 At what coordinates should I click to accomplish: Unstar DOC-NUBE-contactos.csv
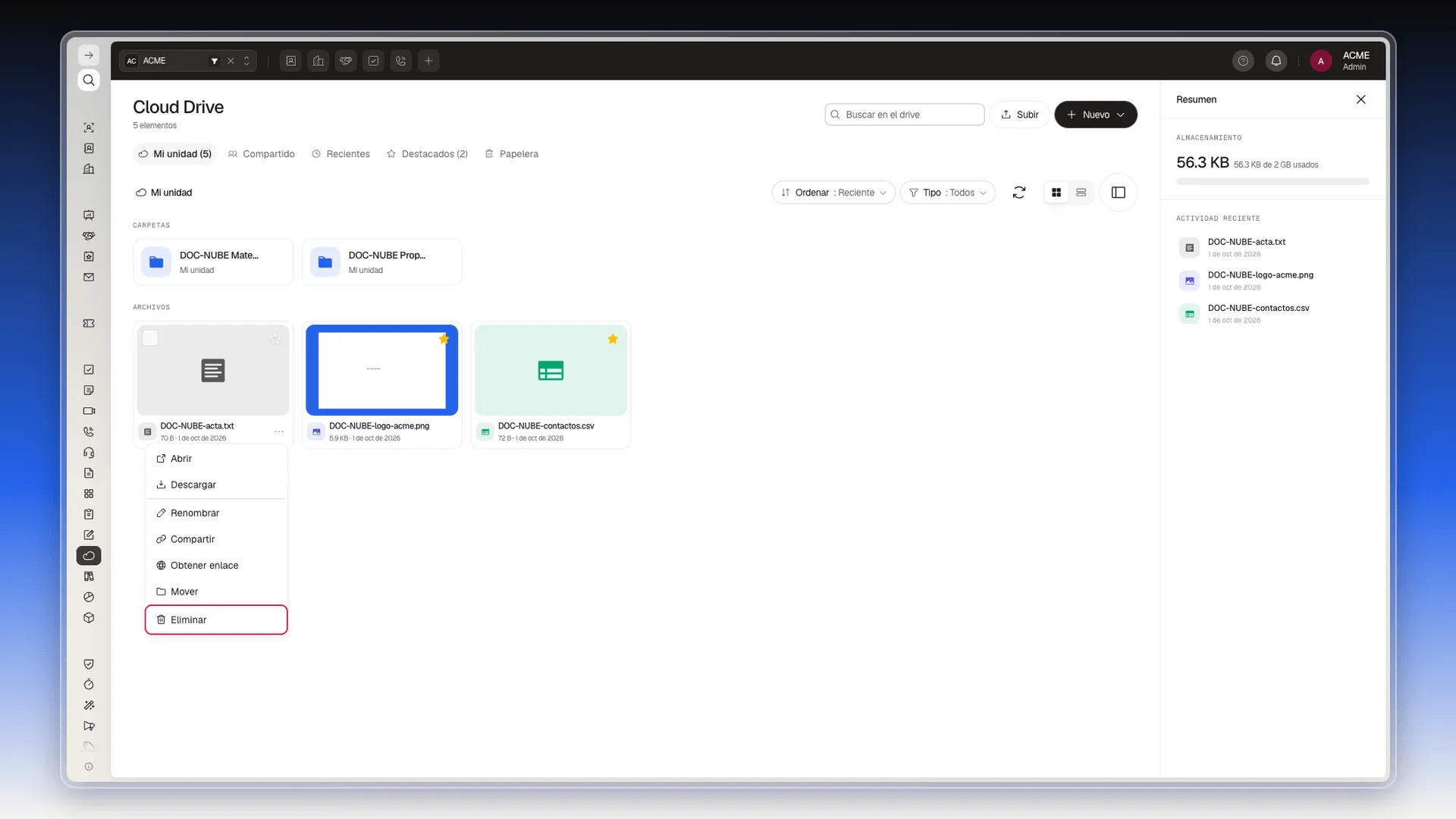(x=613, y=339)
